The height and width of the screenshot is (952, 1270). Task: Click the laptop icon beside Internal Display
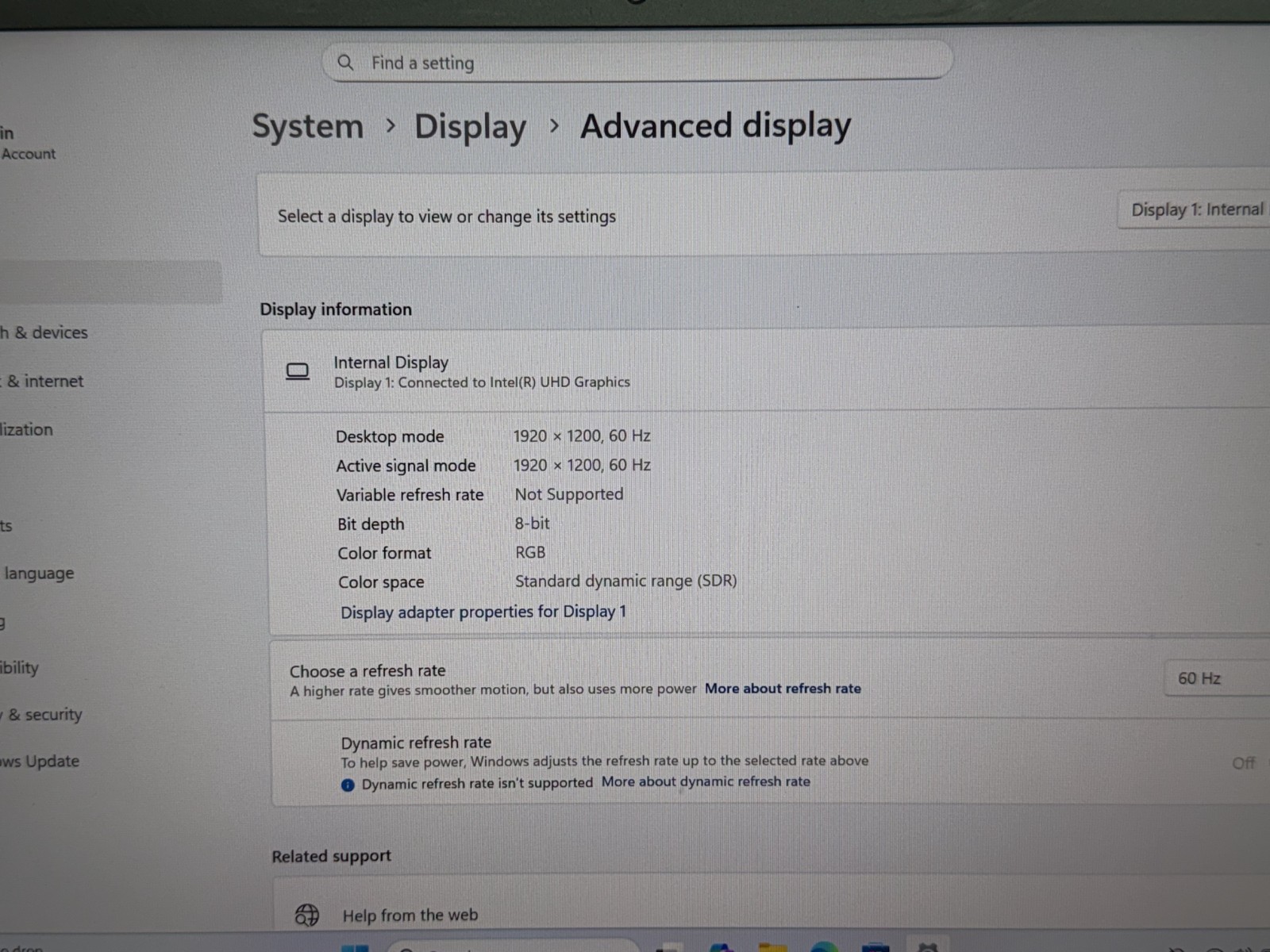298,371
